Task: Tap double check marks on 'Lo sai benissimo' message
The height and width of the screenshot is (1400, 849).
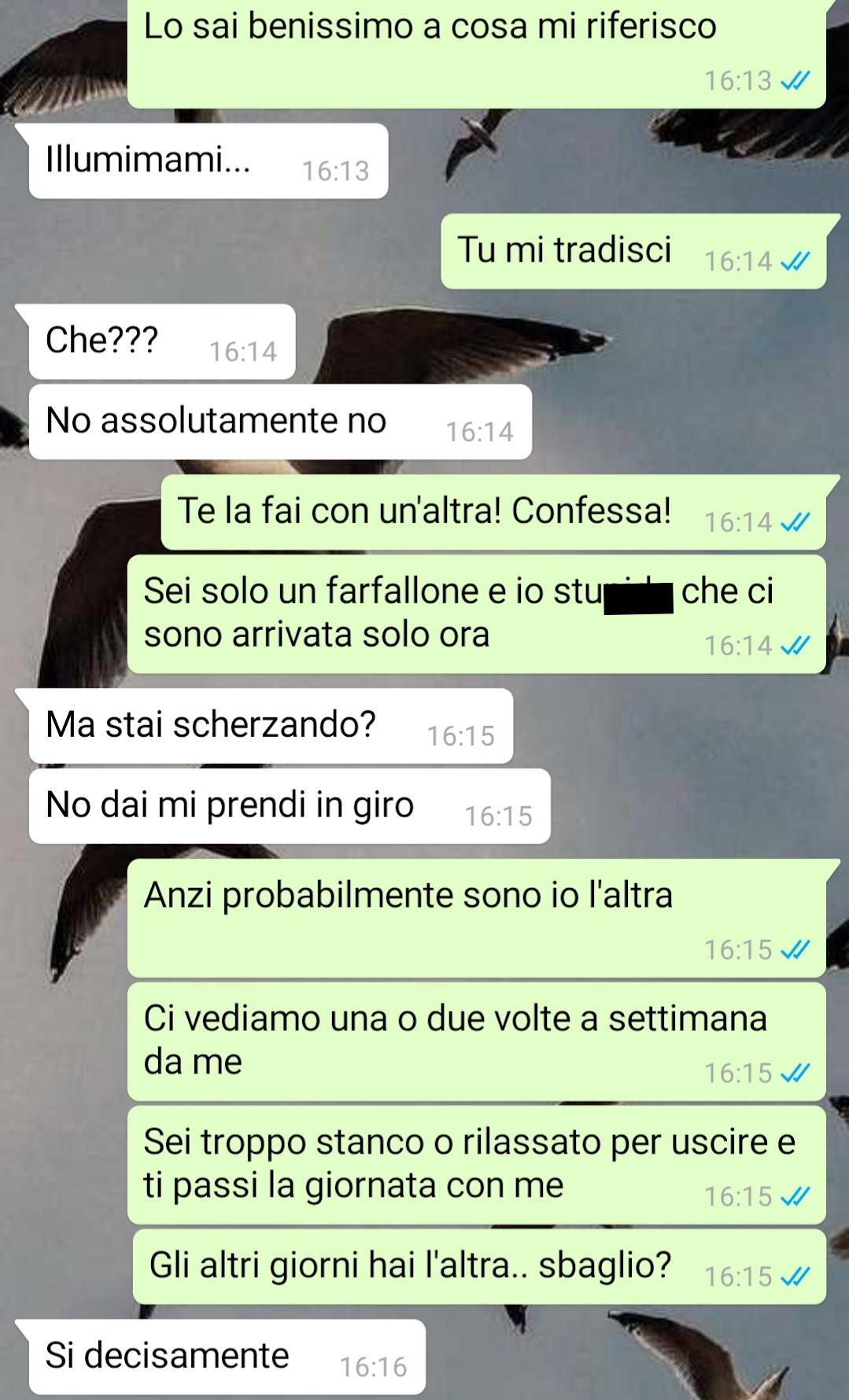Action: point(795,81)
